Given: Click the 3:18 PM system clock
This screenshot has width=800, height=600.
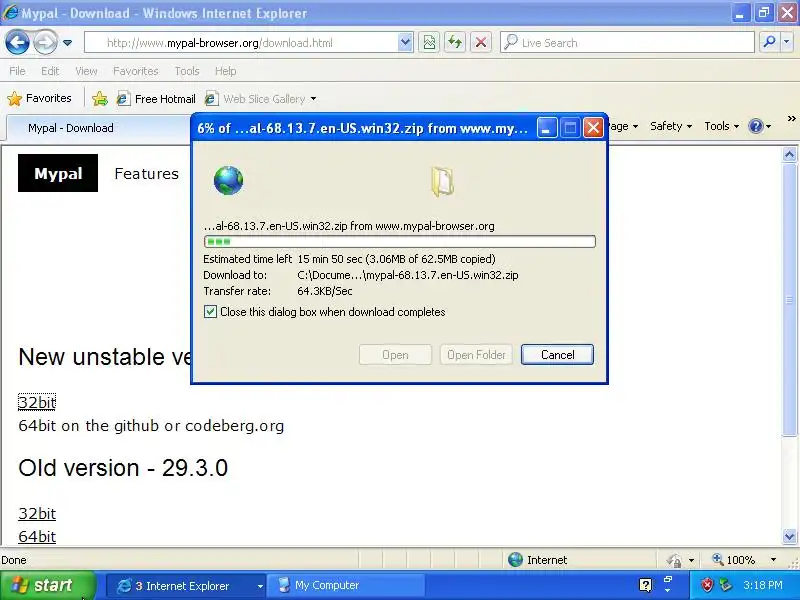Looking at the screenshot, I should coord(763,585).
